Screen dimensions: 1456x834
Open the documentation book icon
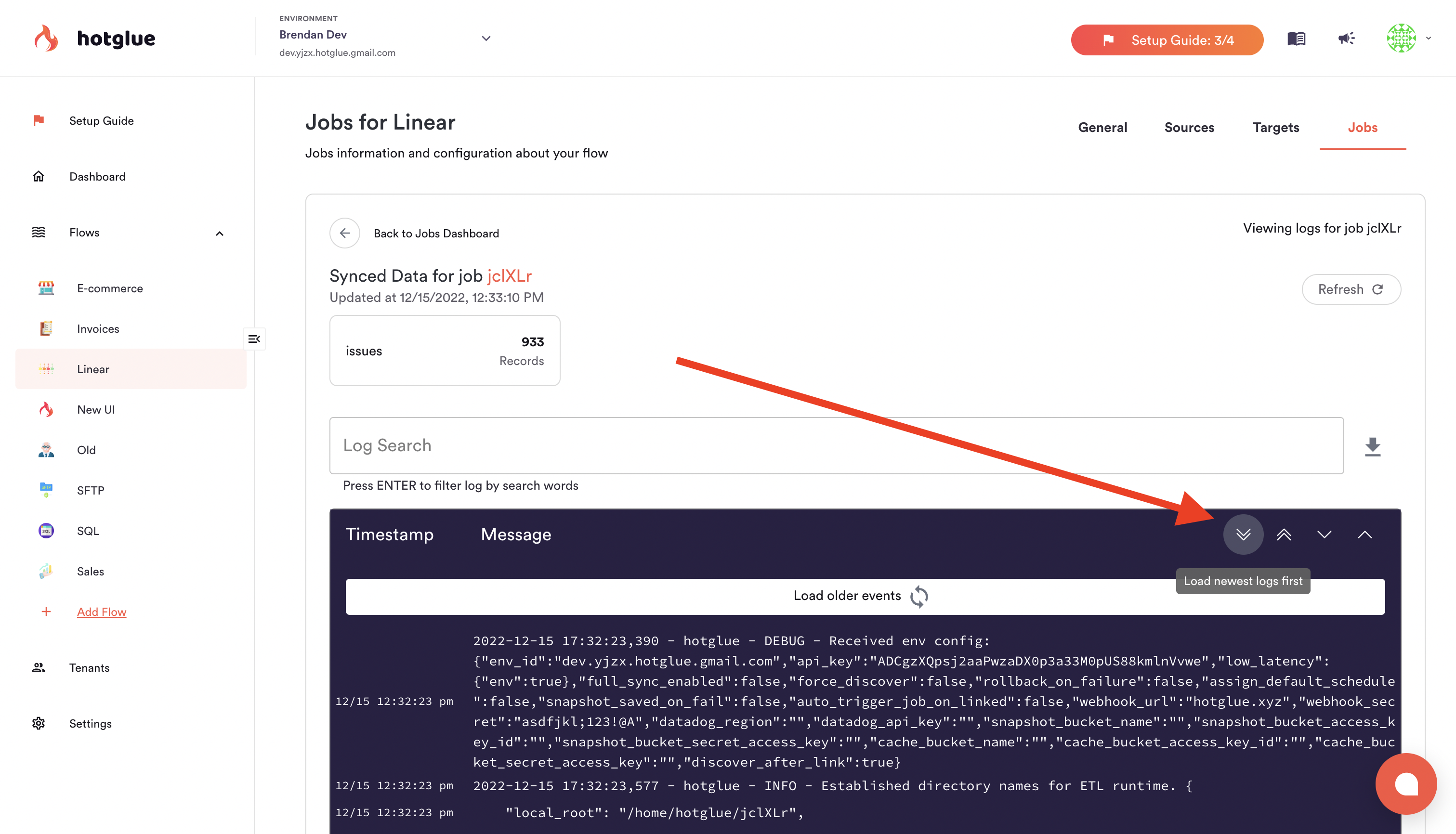pos(1296,39)
